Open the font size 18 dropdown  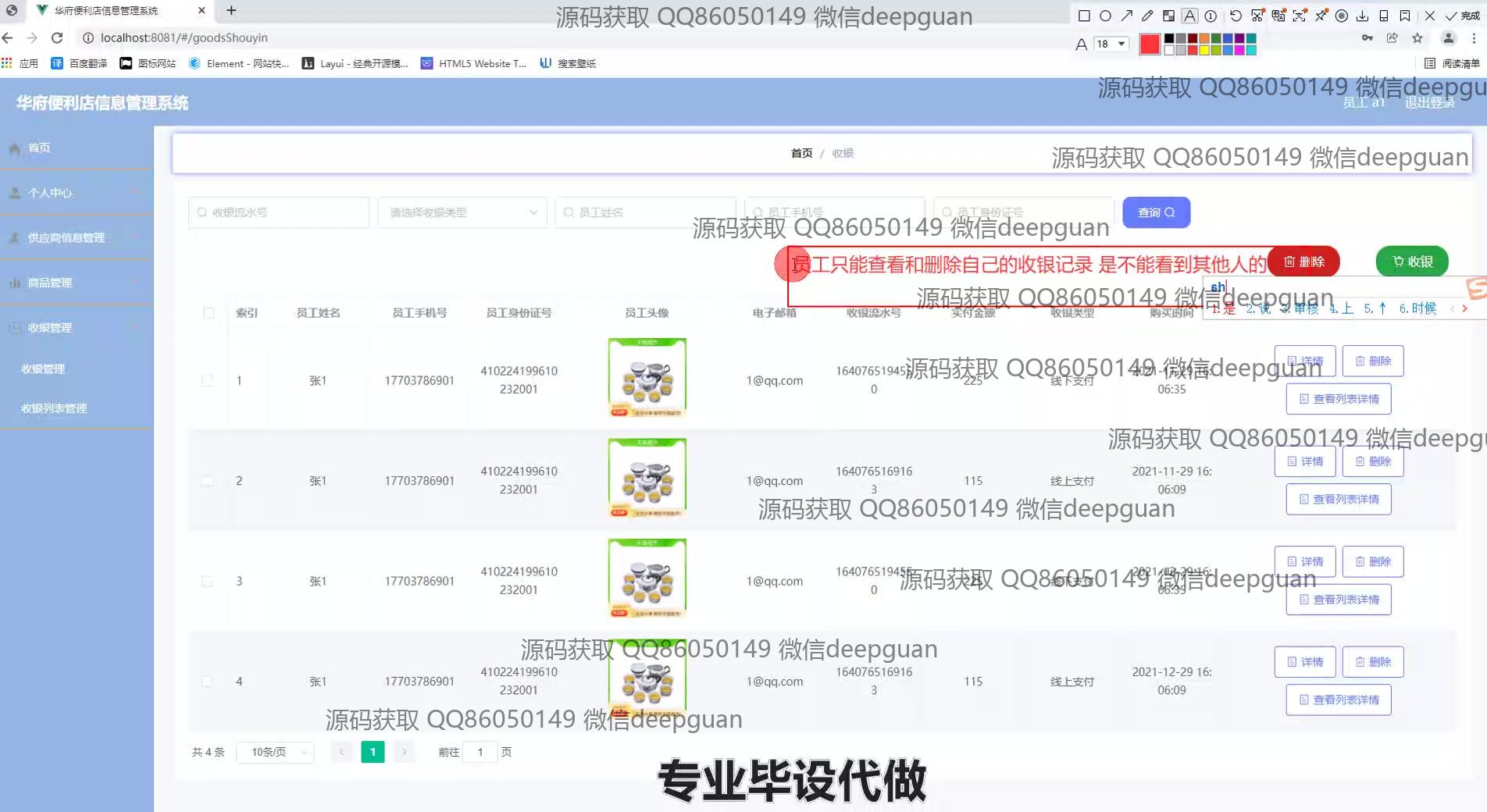point(1111,44)
